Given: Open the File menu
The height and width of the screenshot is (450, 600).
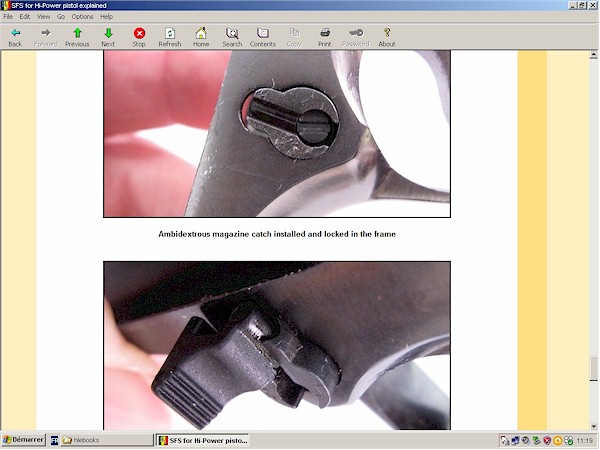Looking at the screenshot, I should (8, 16).
